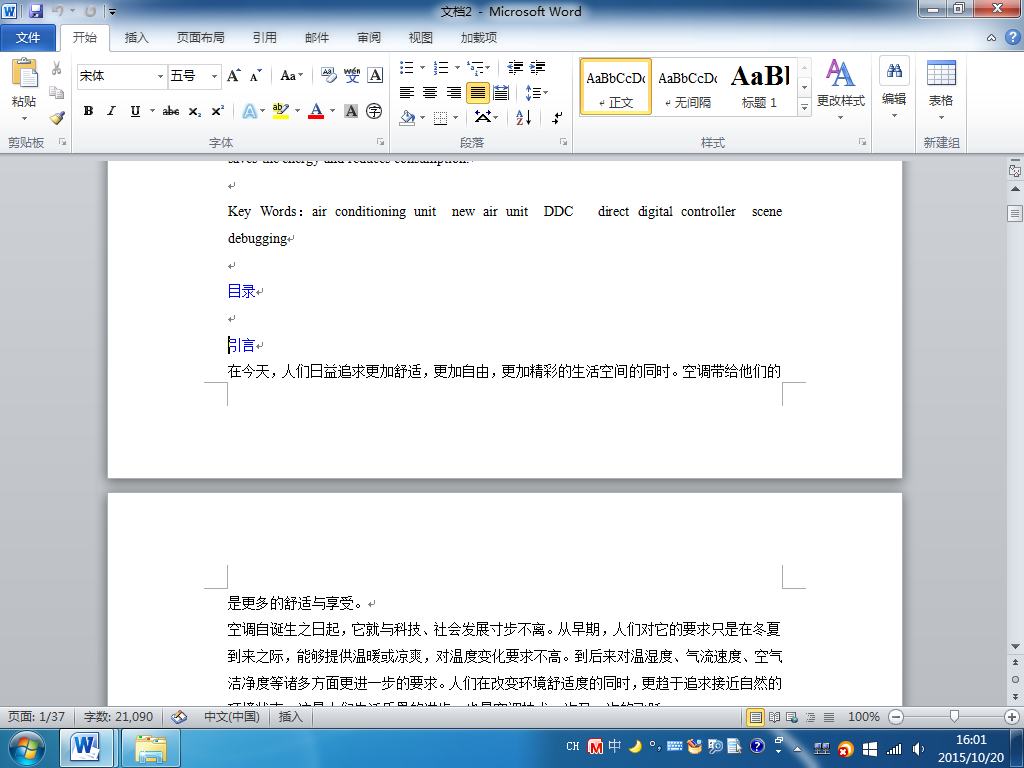Apply strikethrough with the abc icon
Image resolution: width=1024 pixels, height=768 pixels.
170,112
